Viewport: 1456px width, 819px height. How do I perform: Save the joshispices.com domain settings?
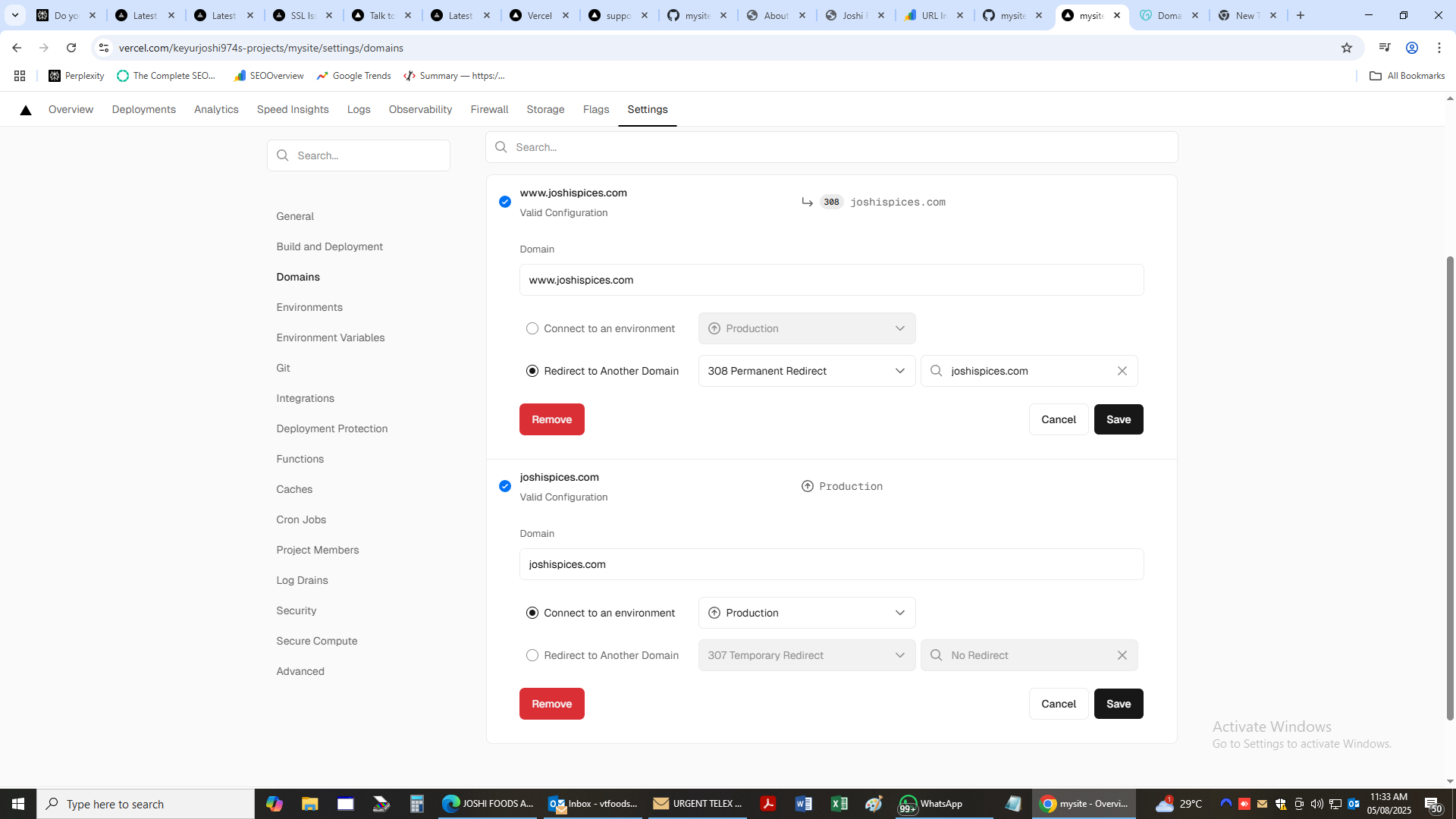(x=1118, y=704)
